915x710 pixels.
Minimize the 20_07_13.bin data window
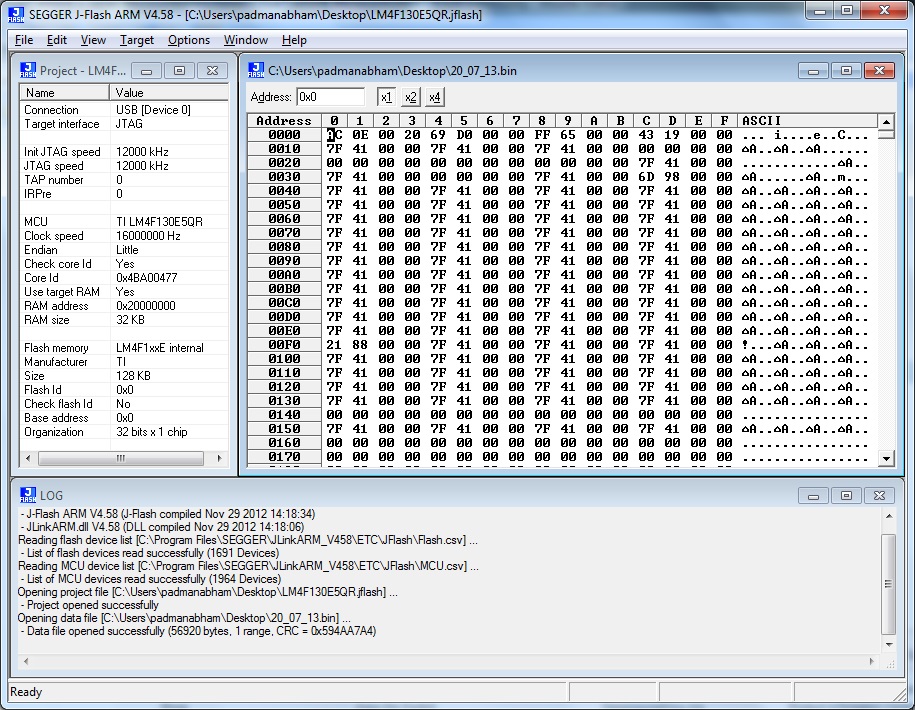[813, 71]
